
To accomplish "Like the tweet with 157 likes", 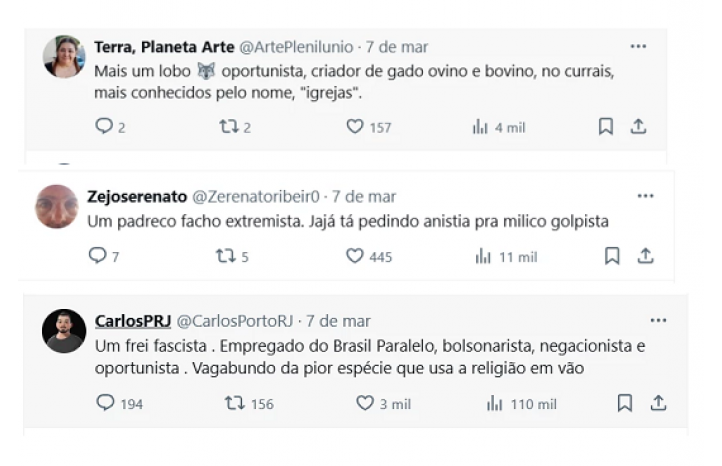I will [x=354, y=127].
